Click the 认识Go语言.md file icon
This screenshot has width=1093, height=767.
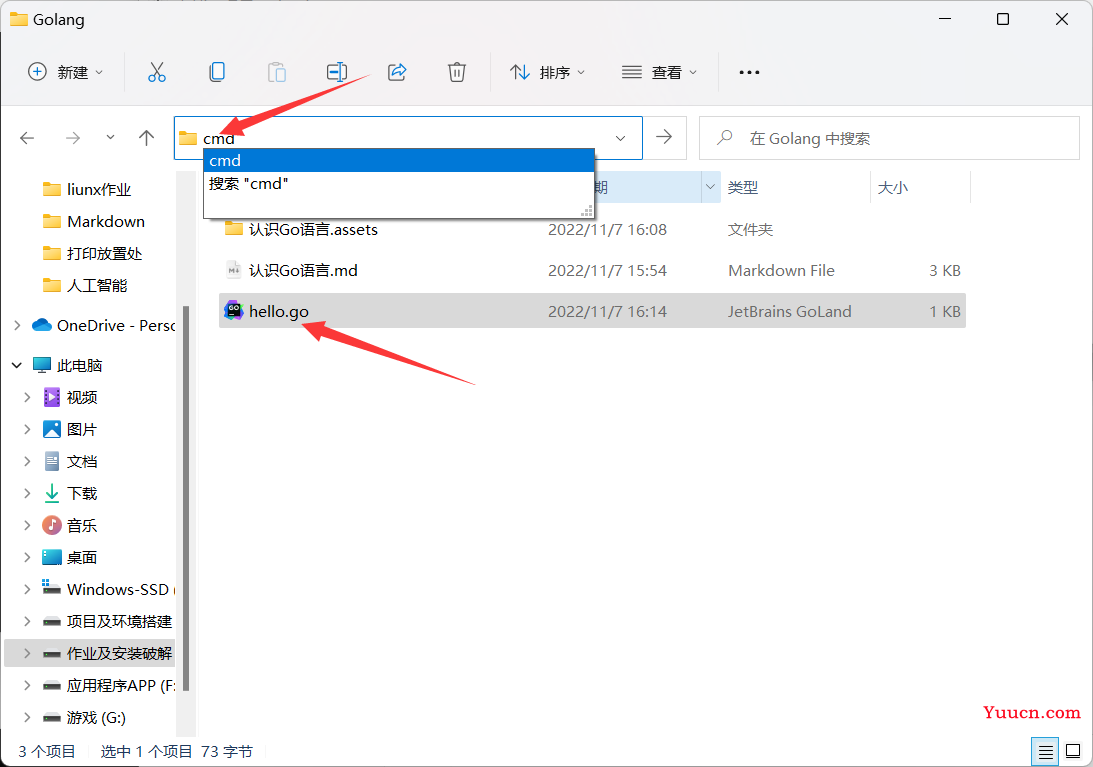coord(234,270)
